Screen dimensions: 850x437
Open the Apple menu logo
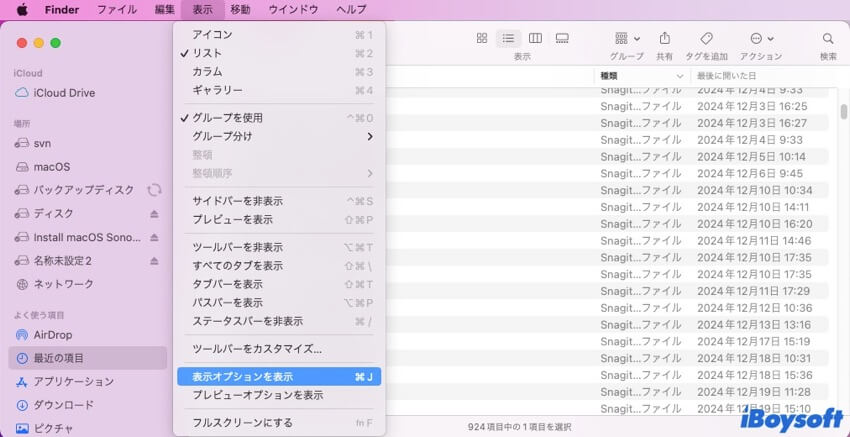coord(21,9)
